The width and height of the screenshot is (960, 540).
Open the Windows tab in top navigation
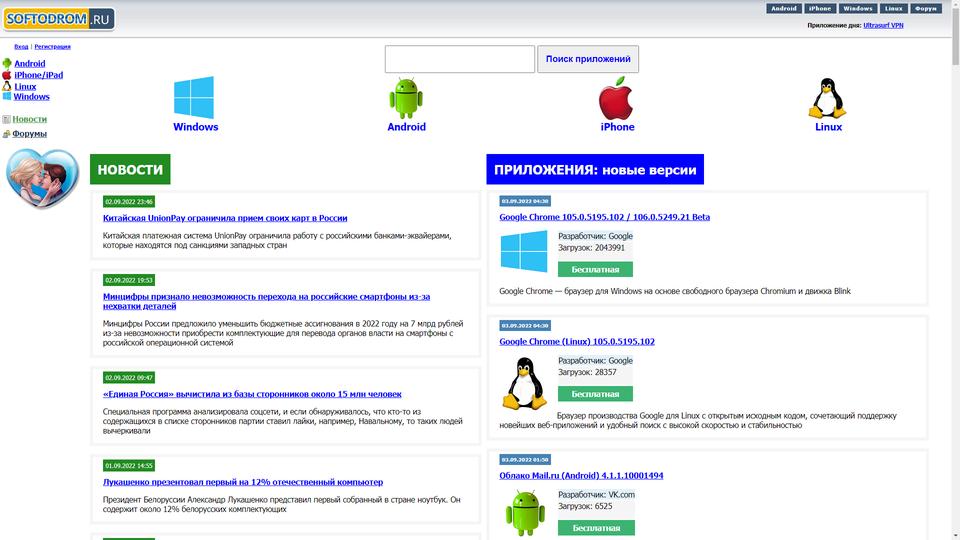click(857, 9)
